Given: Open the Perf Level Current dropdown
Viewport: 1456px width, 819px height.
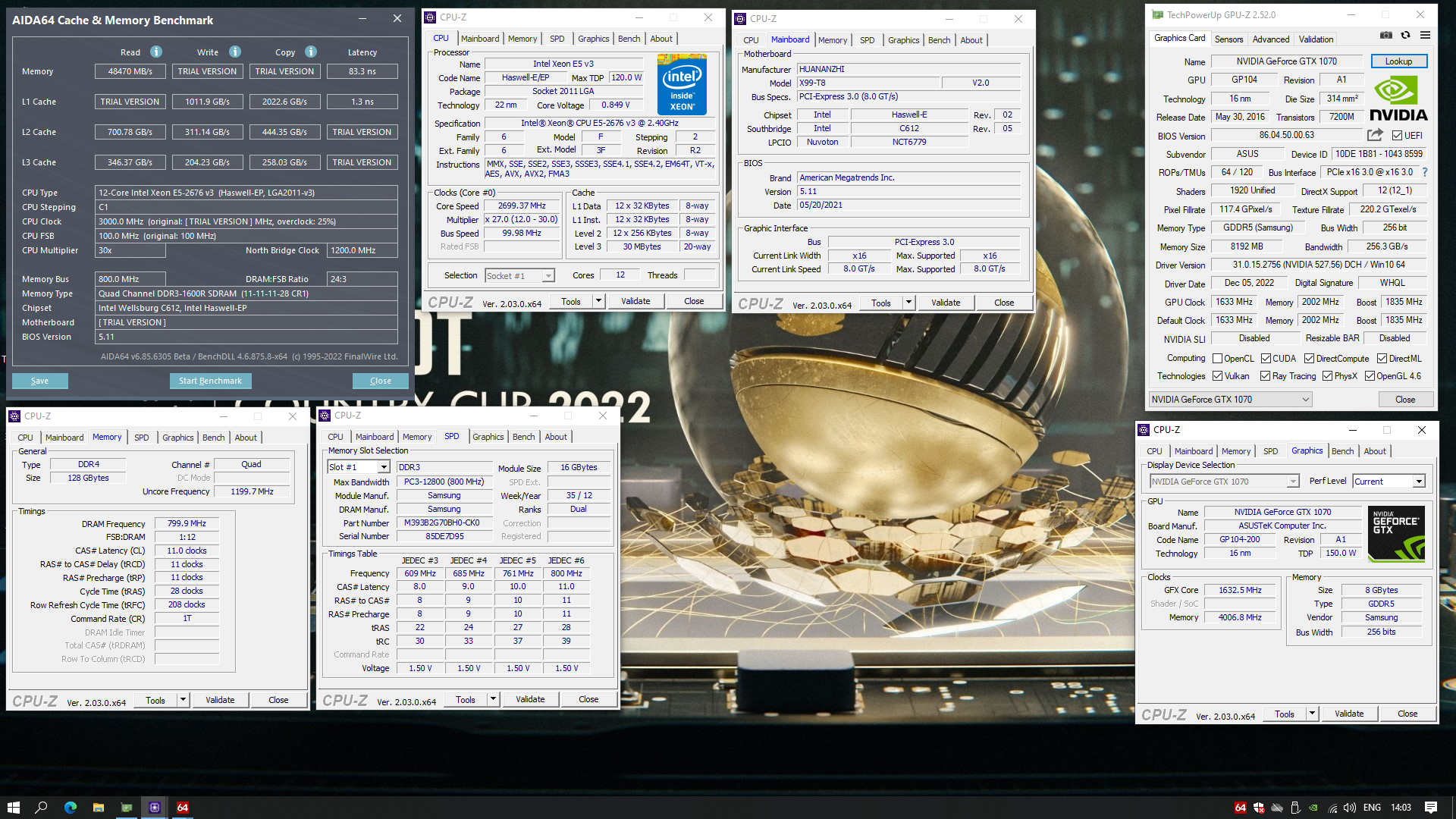Looking at the screenshot, I should pos(1389,482).
